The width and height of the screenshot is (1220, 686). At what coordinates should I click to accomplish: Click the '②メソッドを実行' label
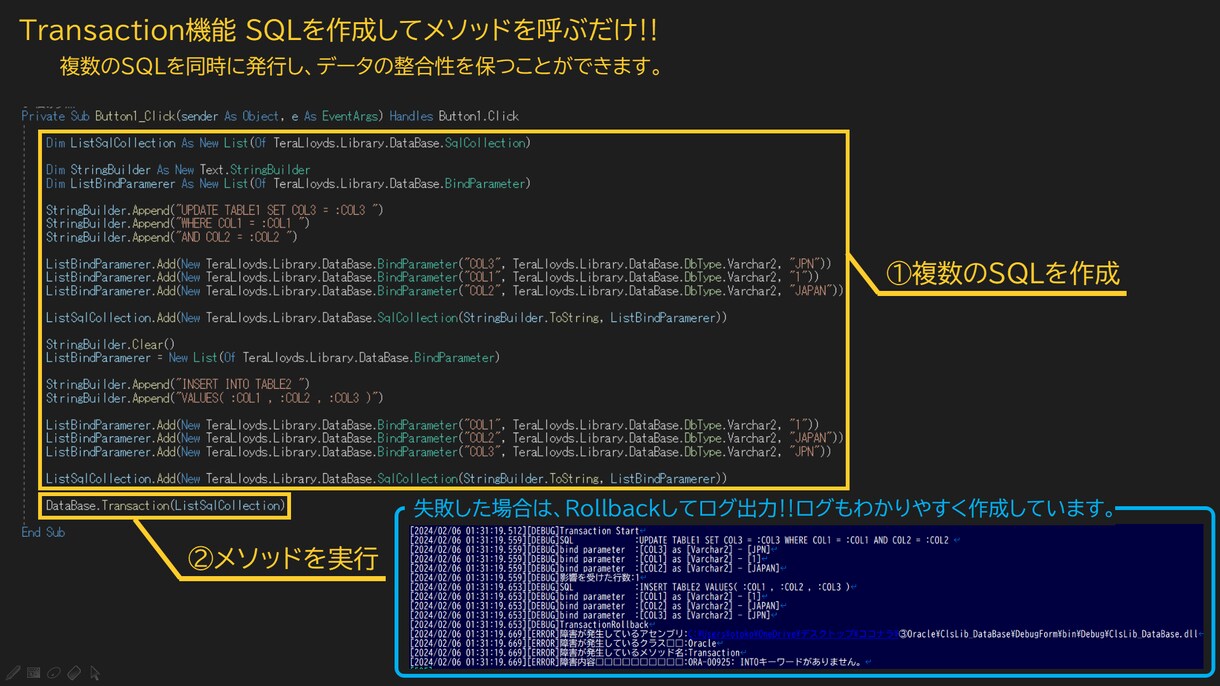coord(283,558)
